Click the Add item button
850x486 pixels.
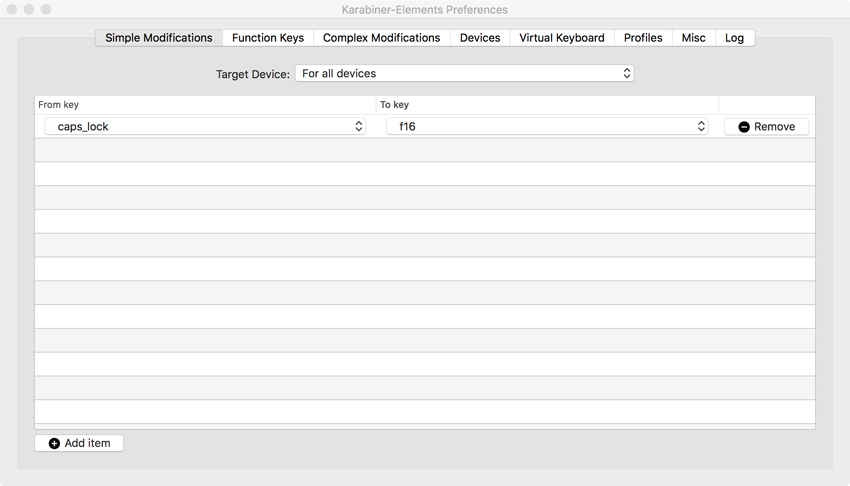pyautogui.click(x=79, y=443)
